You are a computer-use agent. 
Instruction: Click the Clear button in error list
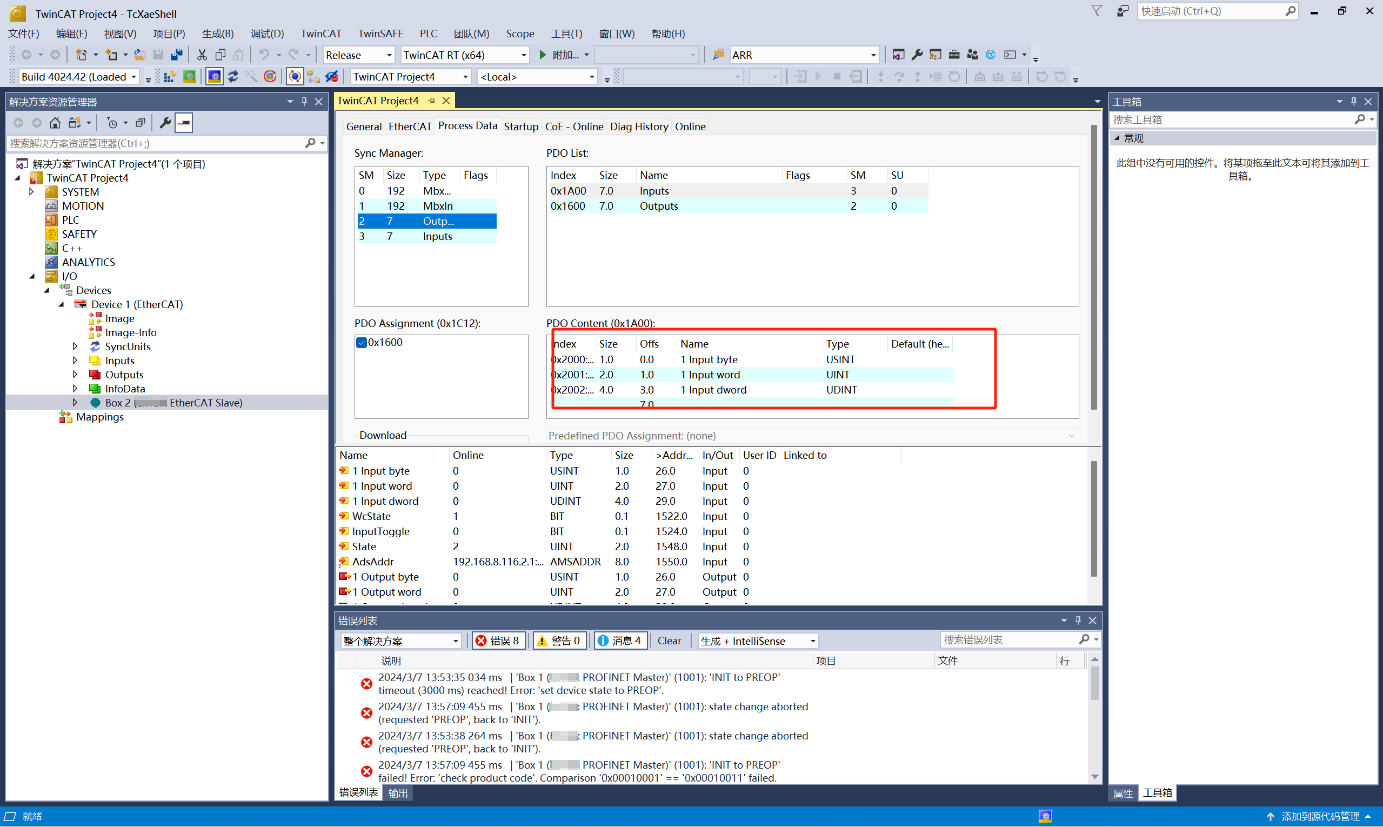click(x=669, y=640)
